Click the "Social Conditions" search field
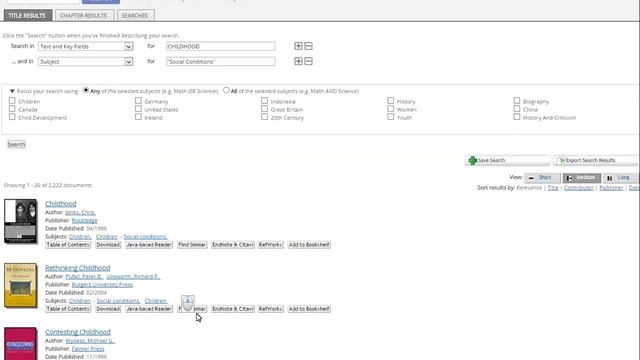The height and width of the screenshot is (360, 640). [220, 62]
